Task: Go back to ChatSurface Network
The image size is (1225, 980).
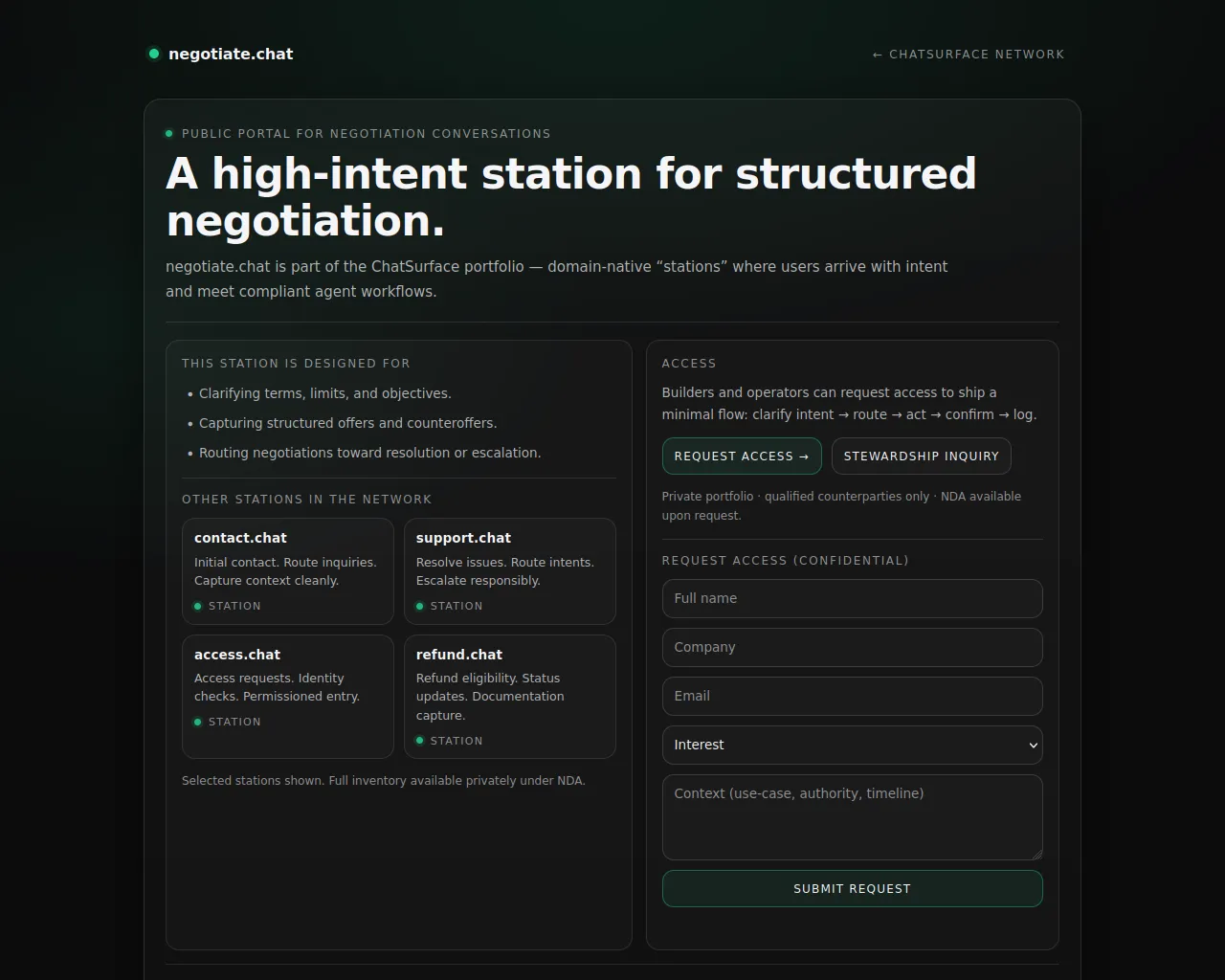Action: (x=968, y=55)
